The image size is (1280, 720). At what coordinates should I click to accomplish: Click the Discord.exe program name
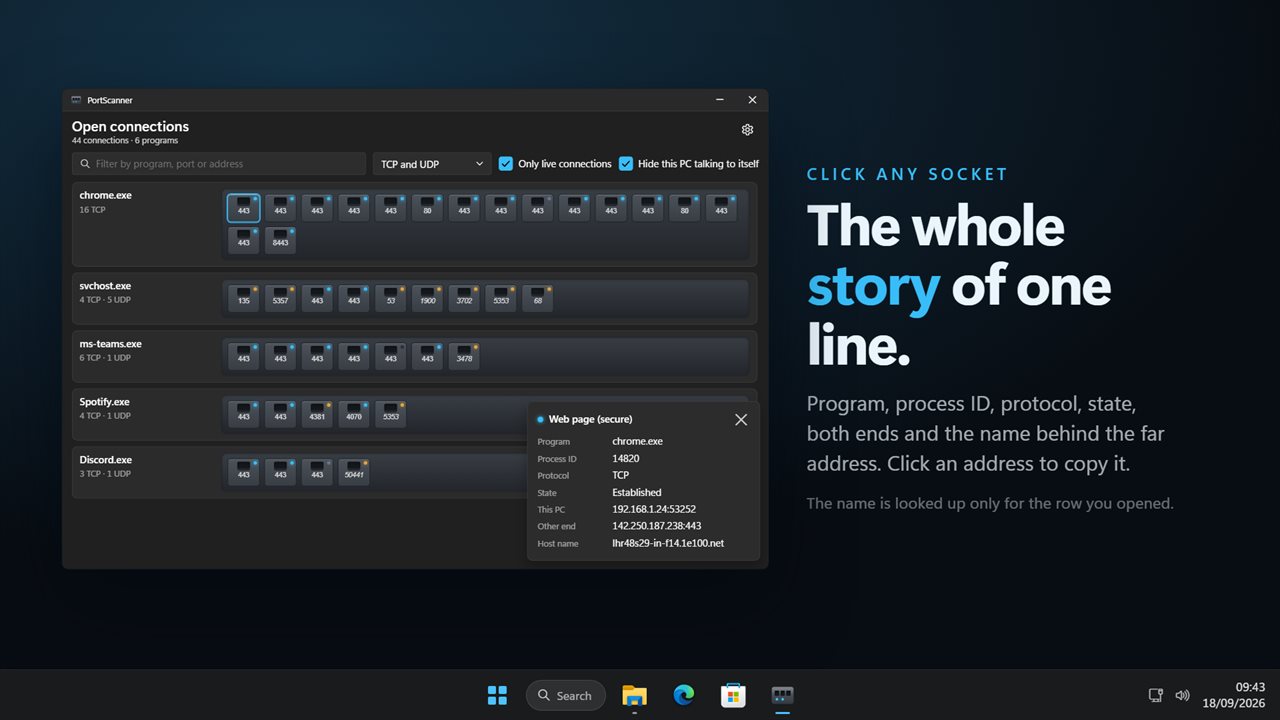[x=106, y=460]
